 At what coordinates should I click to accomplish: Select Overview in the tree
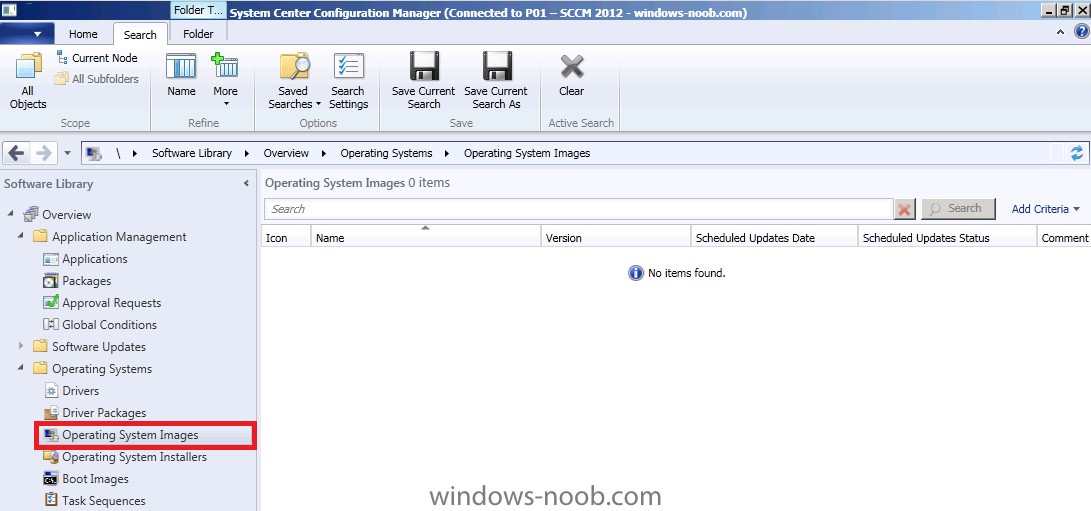point(66,214)
